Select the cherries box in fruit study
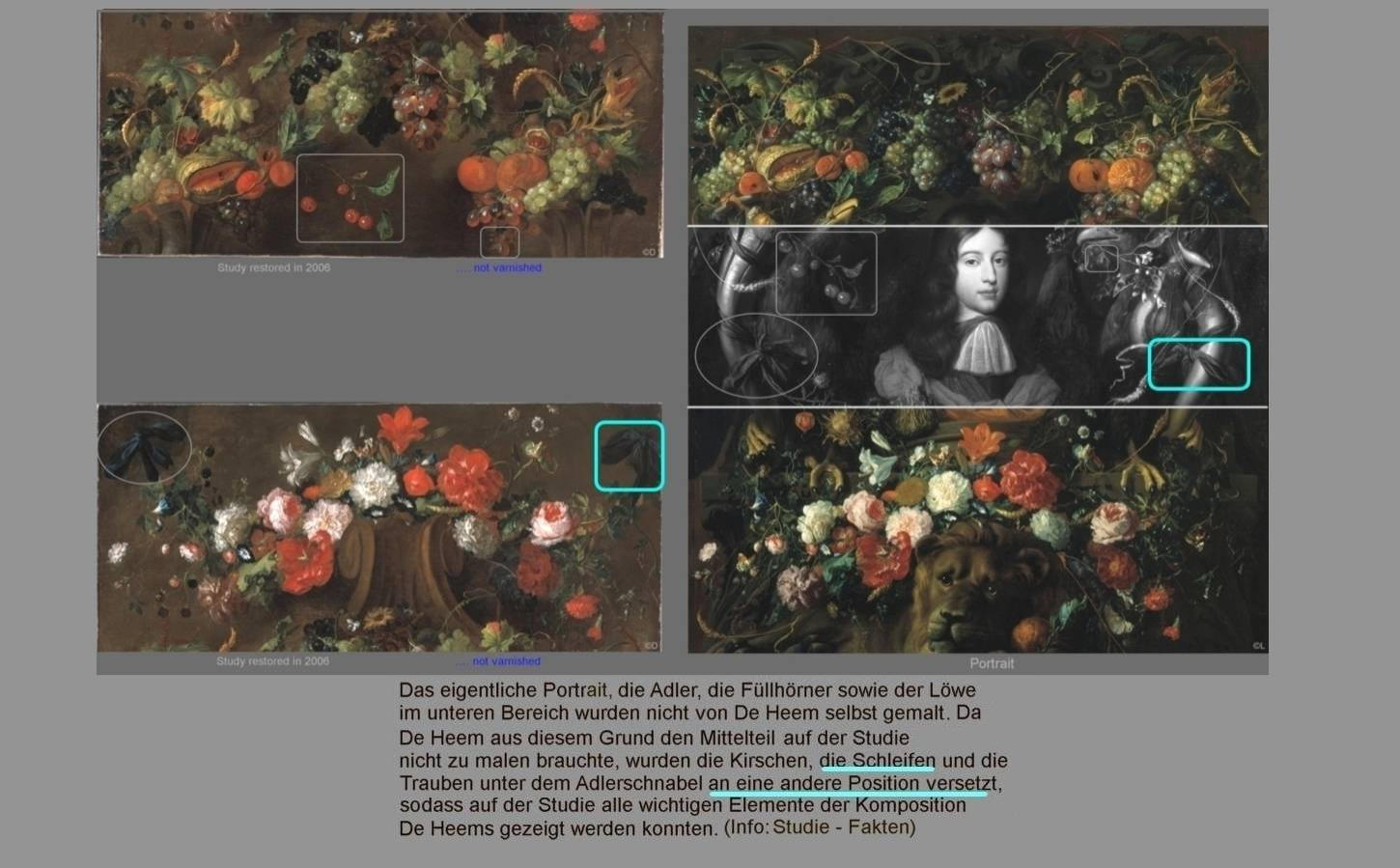 point(350,198)
